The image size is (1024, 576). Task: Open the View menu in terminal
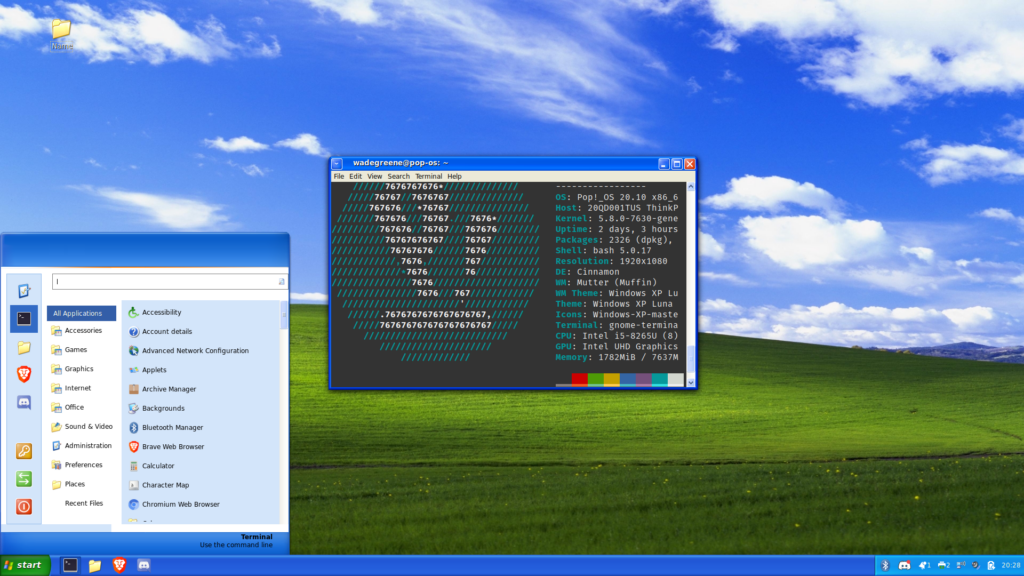pyautogui.click(x=374, y=176)
